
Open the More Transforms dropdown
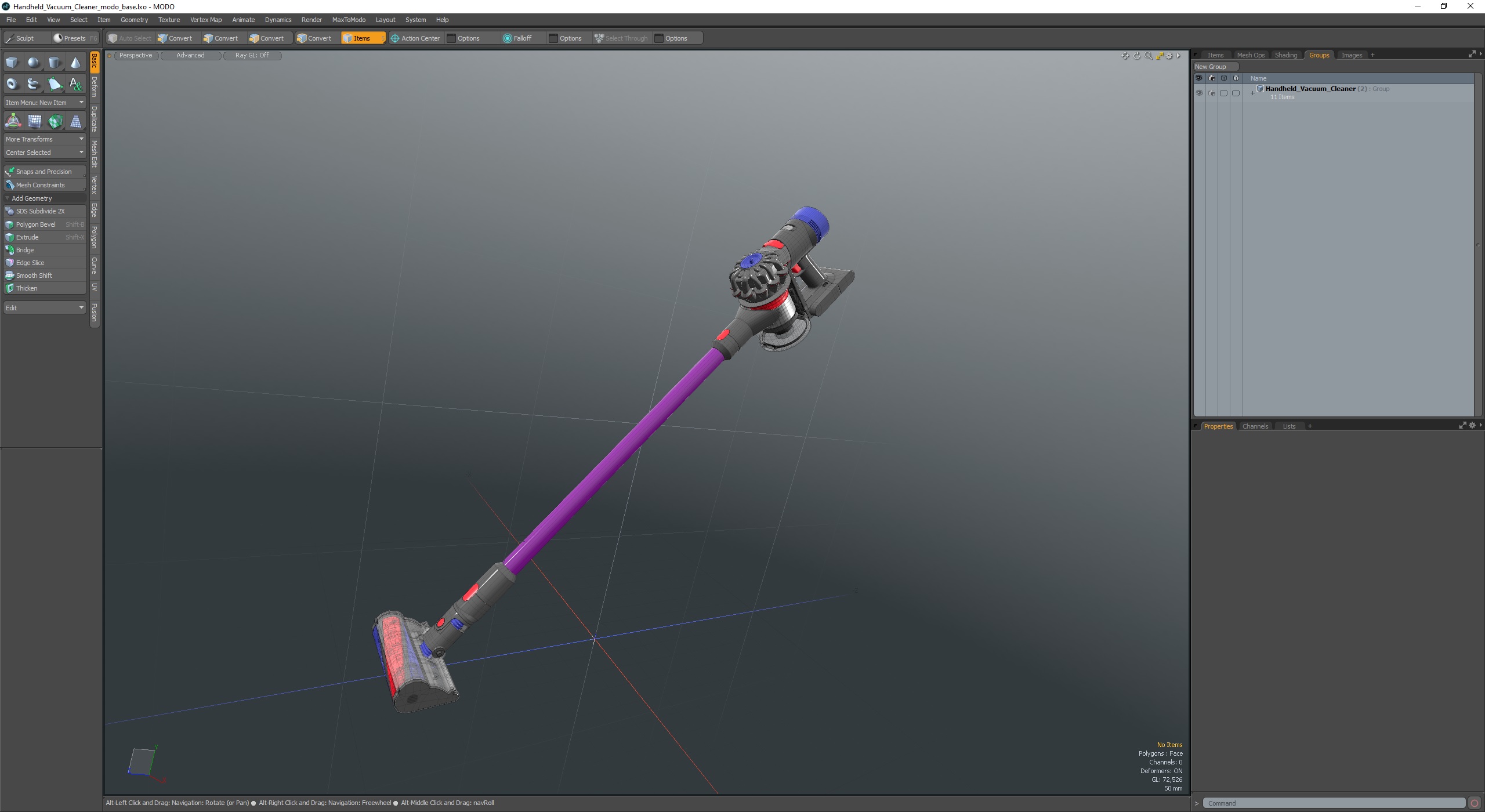tap(44, 139)
